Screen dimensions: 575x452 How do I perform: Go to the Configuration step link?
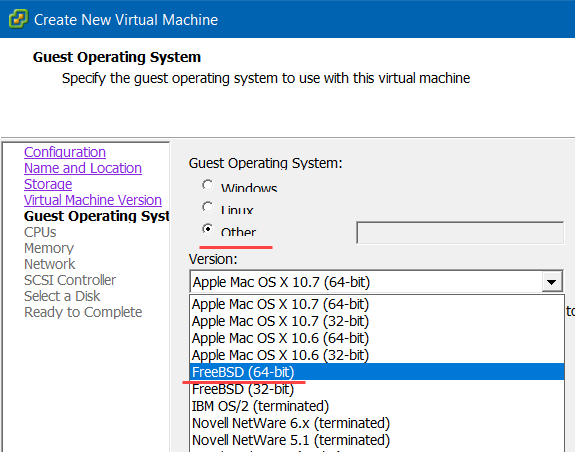click(65, 152)
